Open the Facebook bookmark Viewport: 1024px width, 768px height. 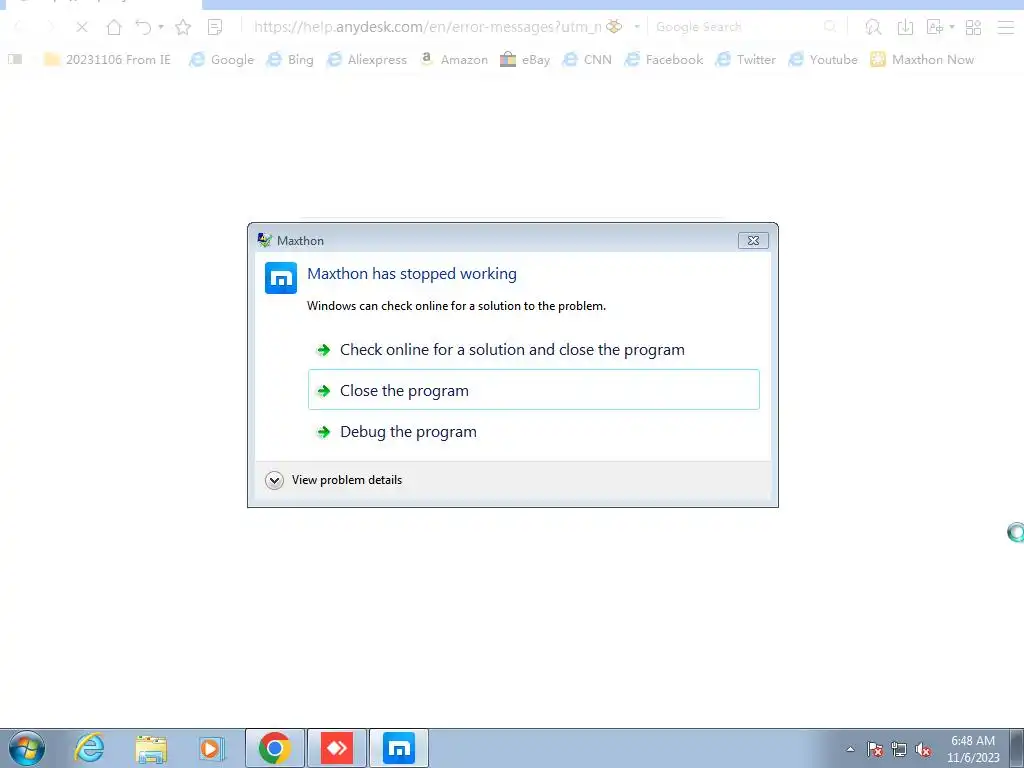pos(664,59)
